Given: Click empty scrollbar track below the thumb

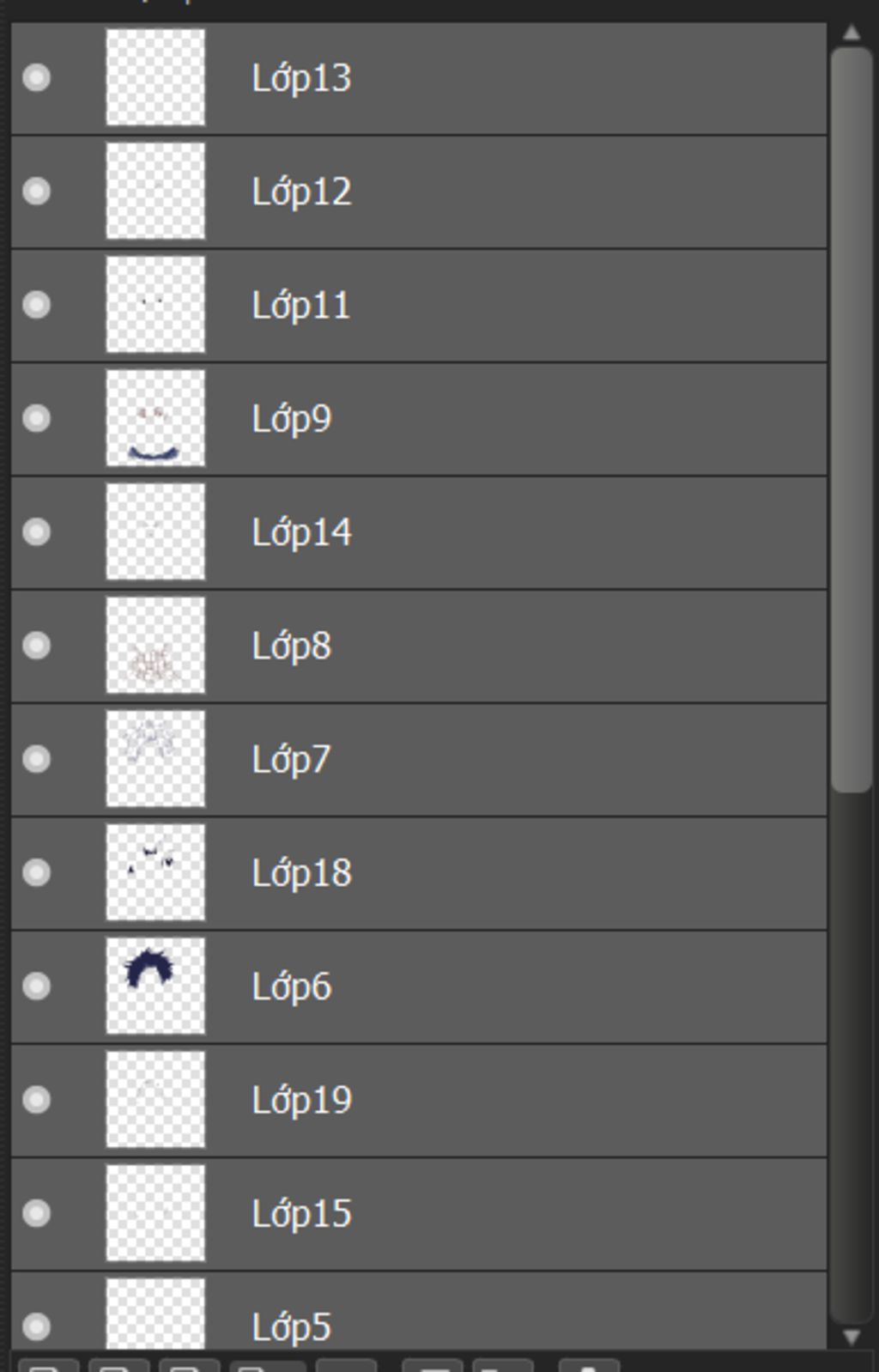Looking at the screenshot, I should (x=852, y=1056).
